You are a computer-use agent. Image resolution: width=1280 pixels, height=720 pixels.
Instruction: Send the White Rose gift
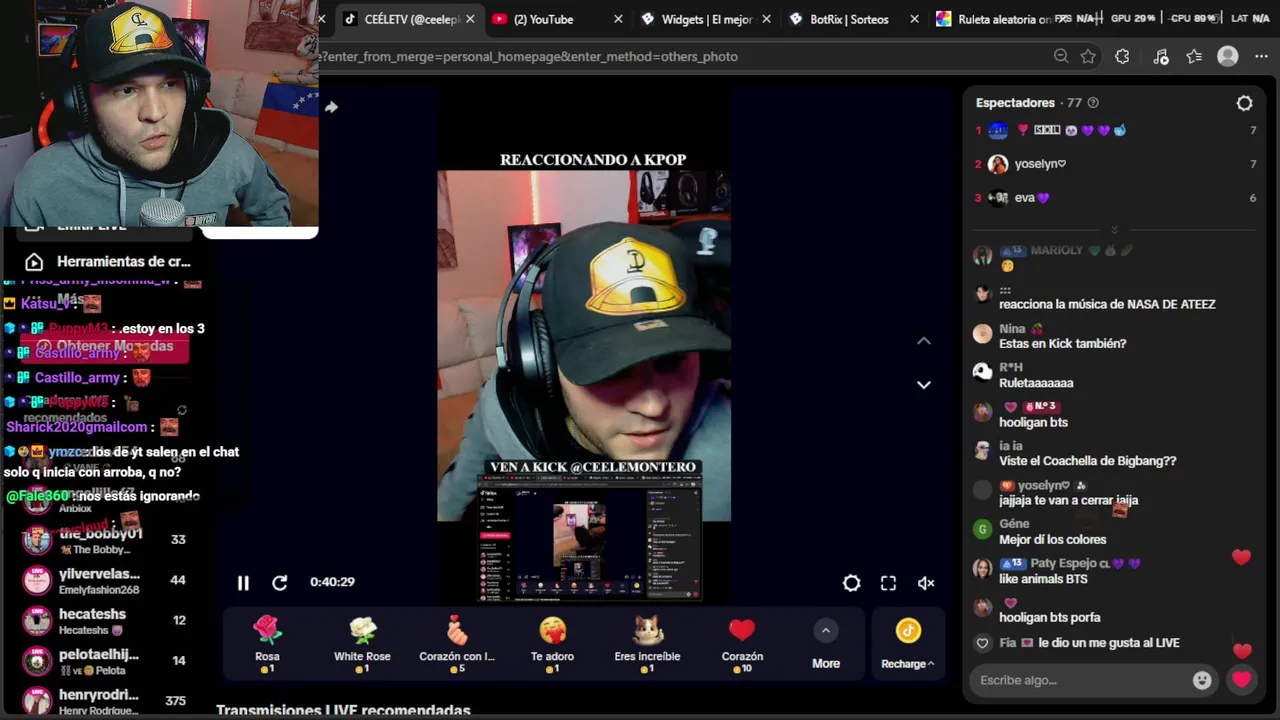click(x=362, y=643)
